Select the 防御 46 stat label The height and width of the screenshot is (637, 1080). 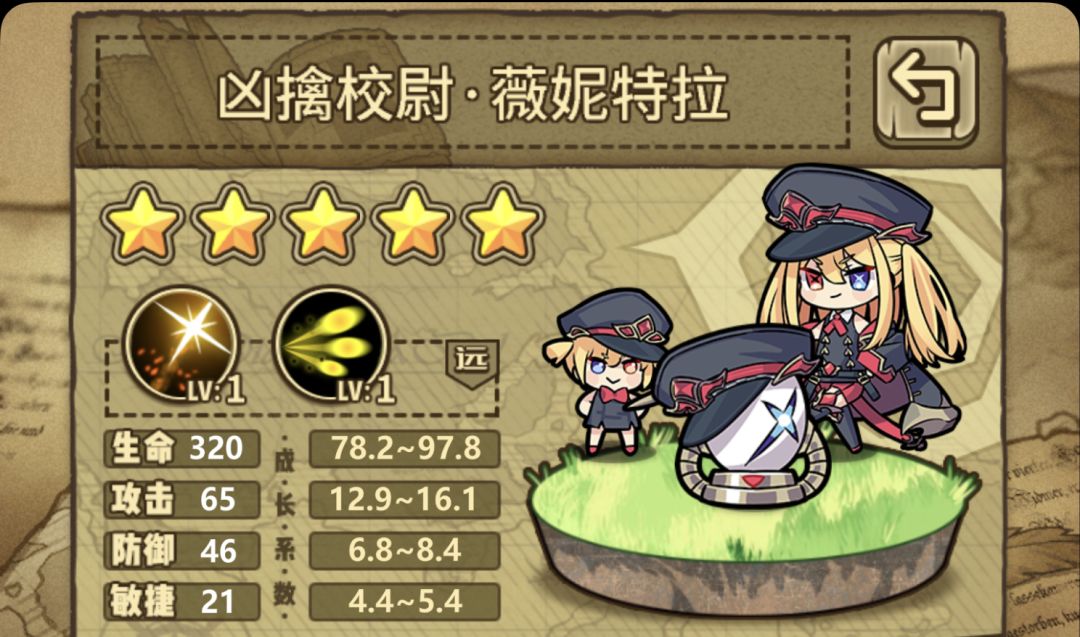coord(182,551)
